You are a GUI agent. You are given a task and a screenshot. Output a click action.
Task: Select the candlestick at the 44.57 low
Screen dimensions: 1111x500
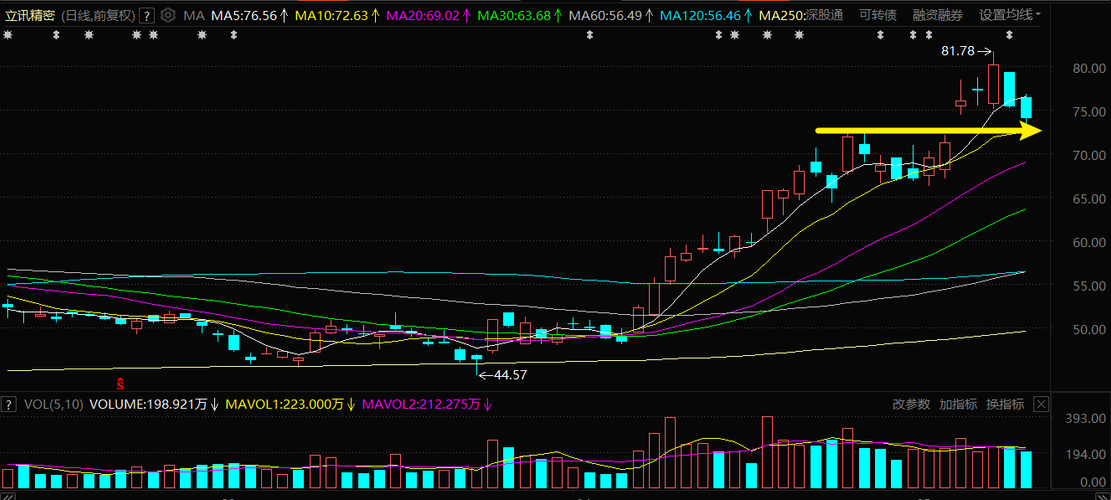tap(476, 363)
